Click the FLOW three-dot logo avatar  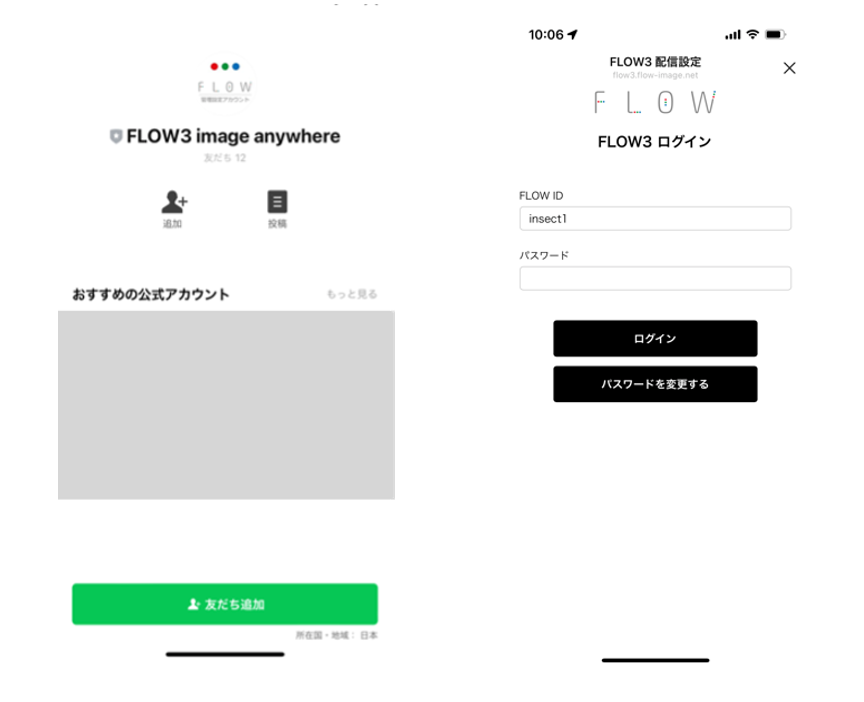coord(225,80)
